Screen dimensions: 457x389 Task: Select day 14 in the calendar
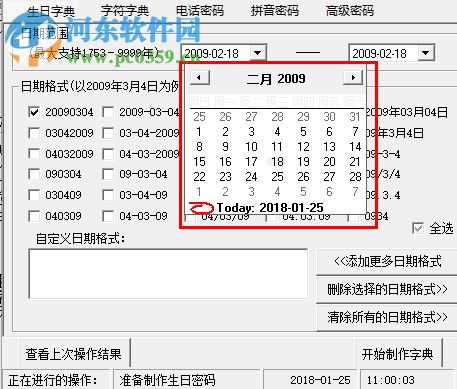[x=355, y=147]
